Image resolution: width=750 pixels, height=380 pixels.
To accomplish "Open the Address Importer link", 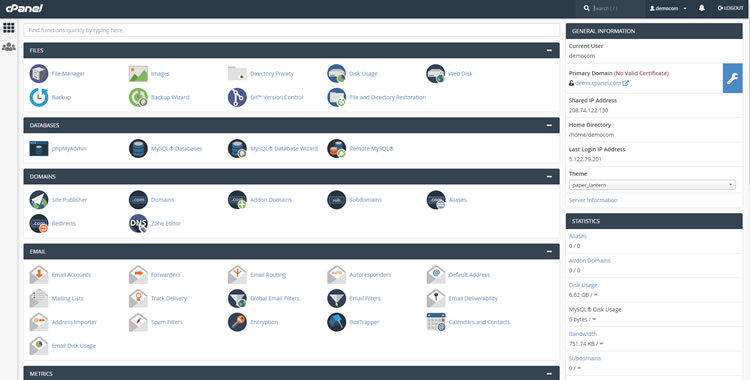I will 74,322.
